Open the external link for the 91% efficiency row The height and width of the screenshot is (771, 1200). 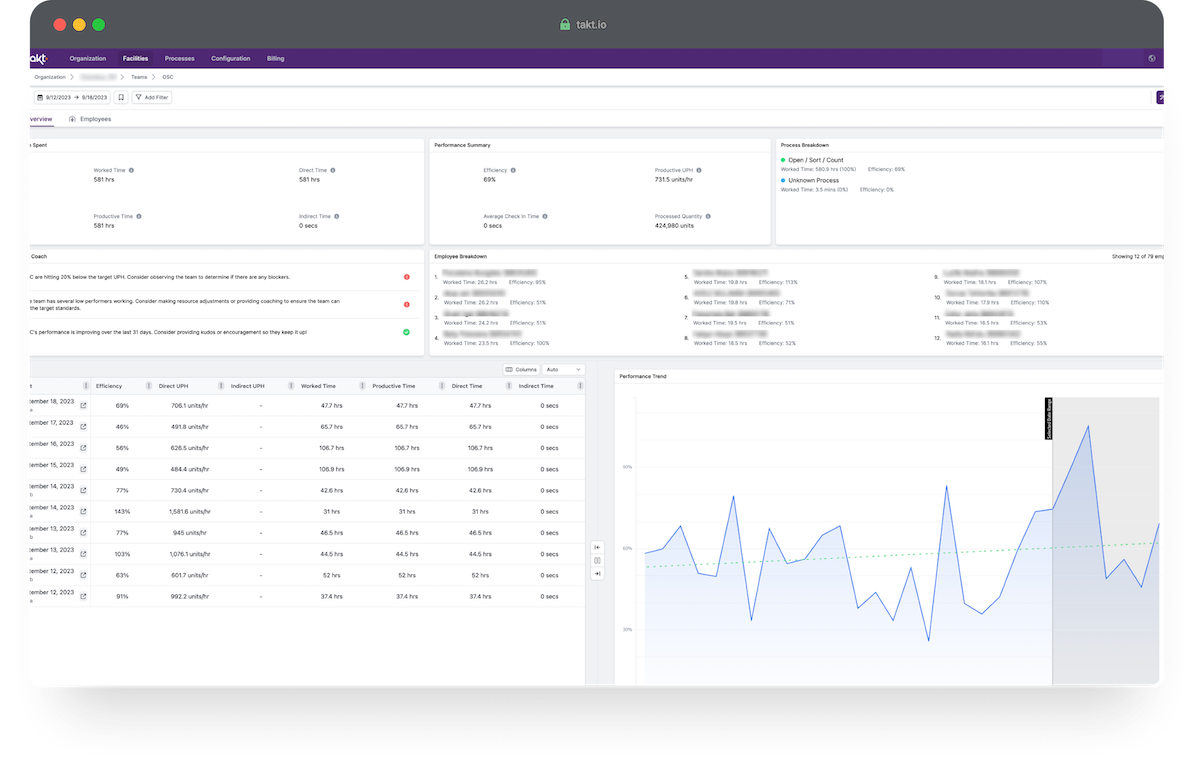(x=84, y=597)
